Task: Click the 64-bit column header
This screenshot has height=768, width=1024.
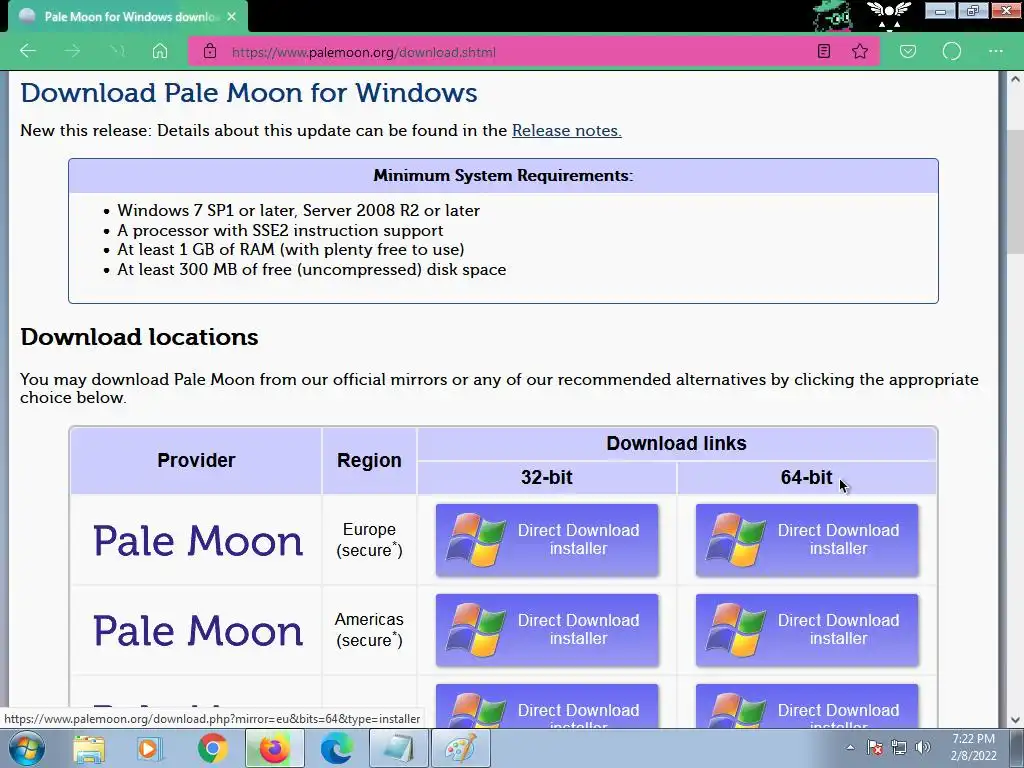Action: (x=807, y=477)
